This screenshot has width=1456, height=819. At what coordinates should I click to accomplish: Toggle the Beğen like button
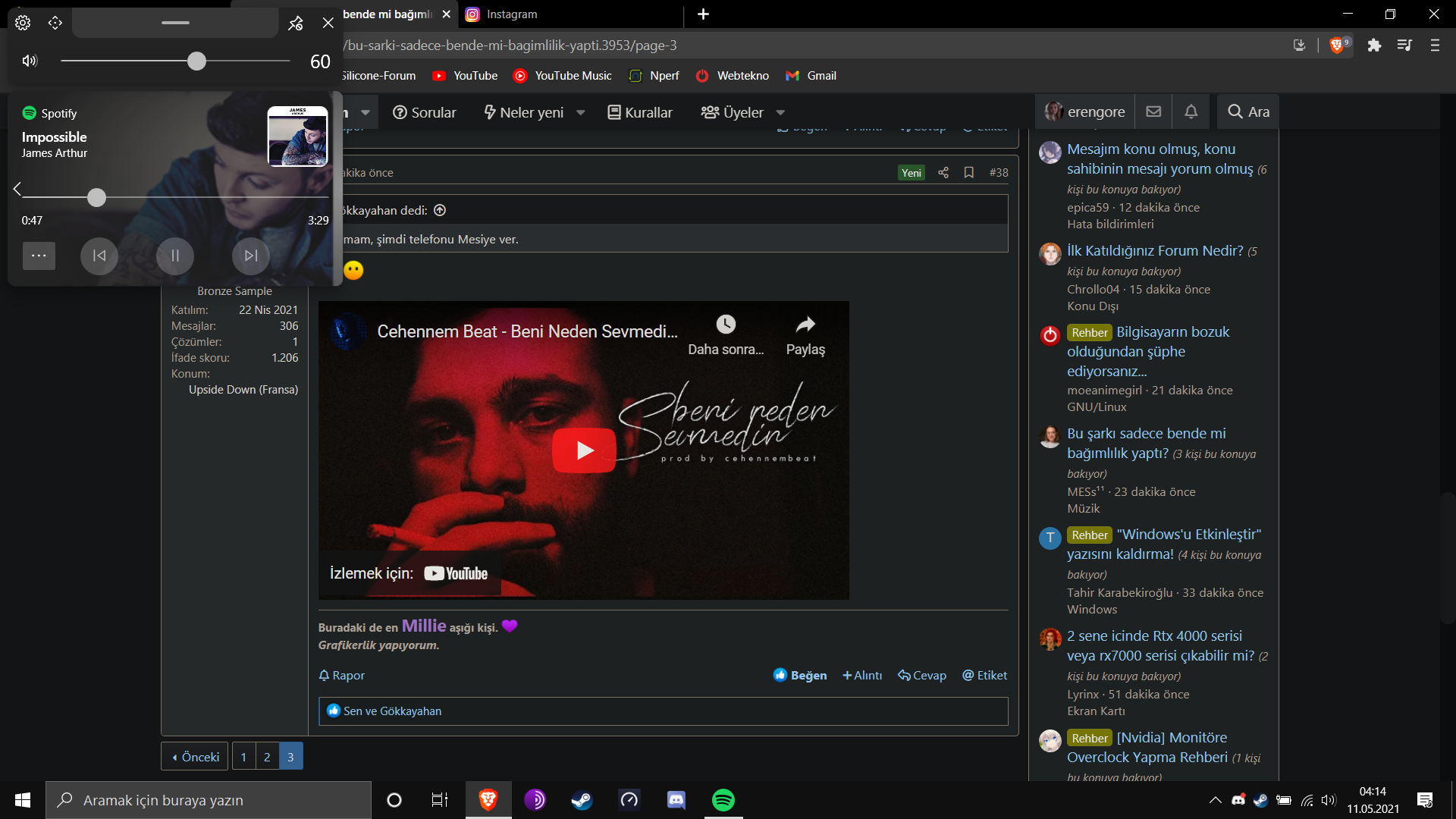[x=800, y=676]
